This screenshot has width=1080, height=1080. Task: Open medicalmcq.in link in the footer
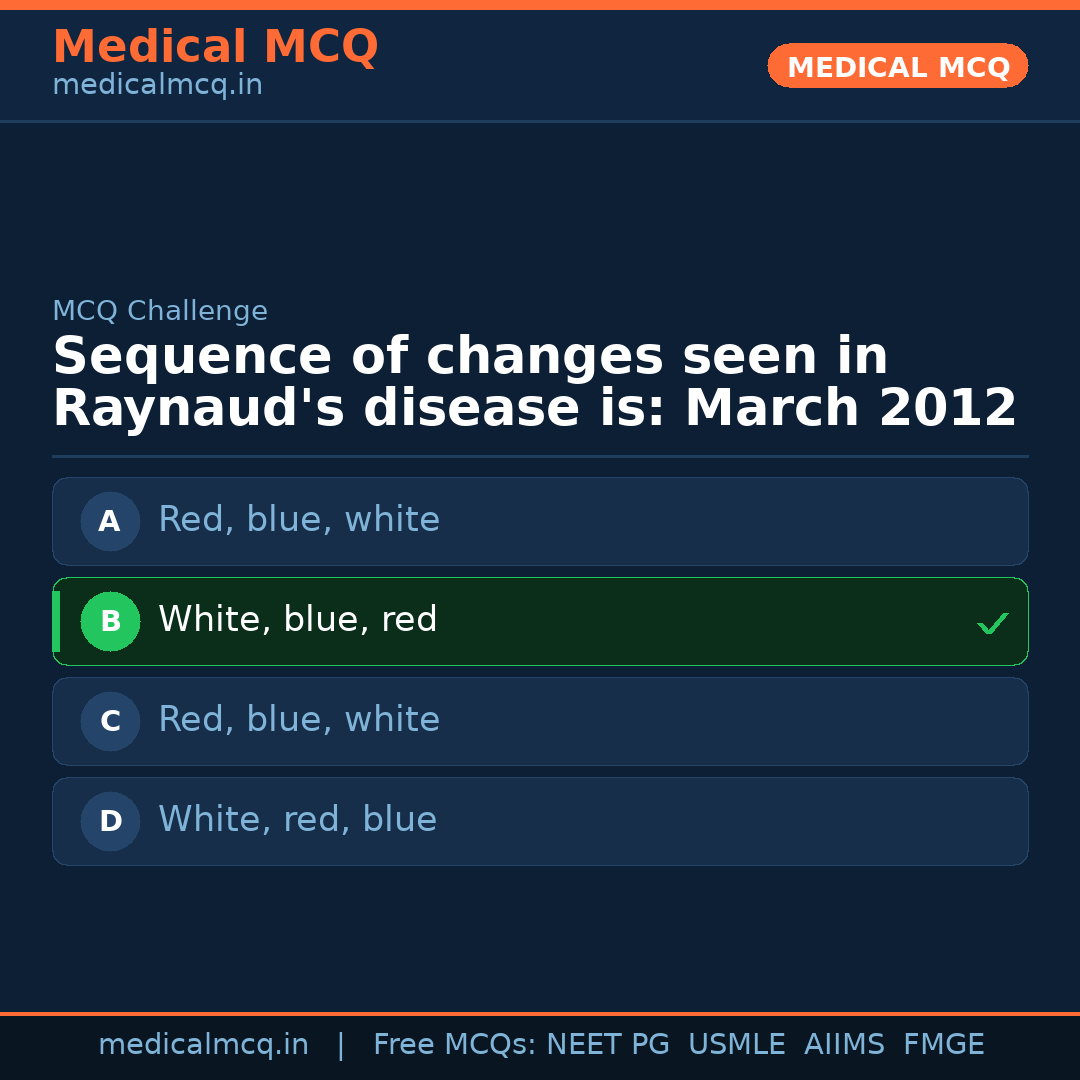point(203,1045)
